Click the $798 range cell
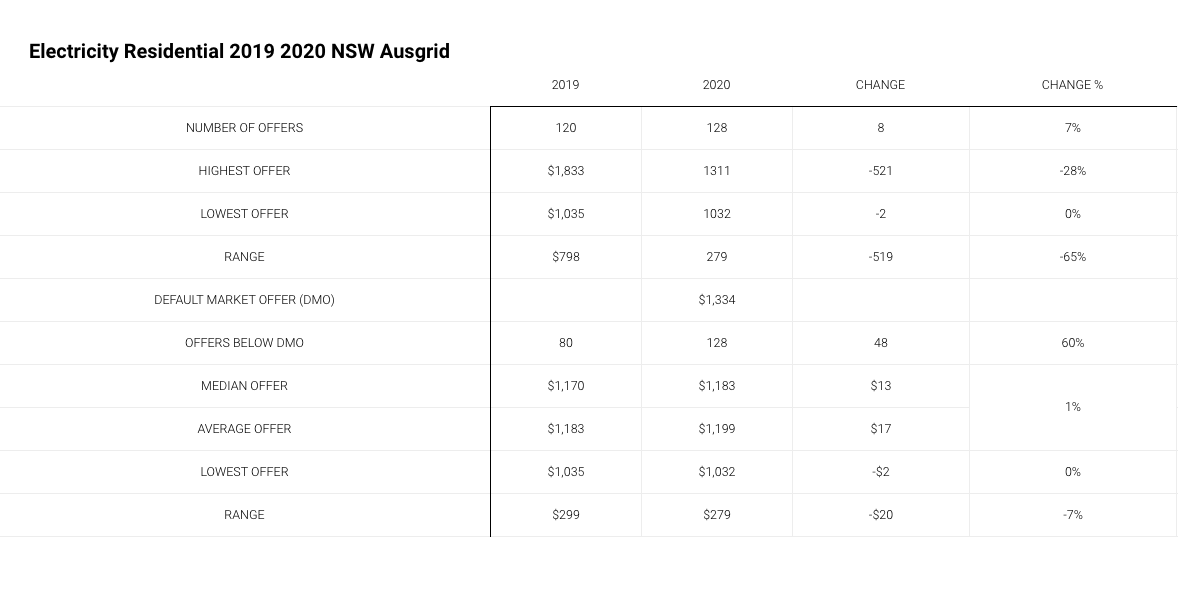1178x590 pixels. [566, 257]
